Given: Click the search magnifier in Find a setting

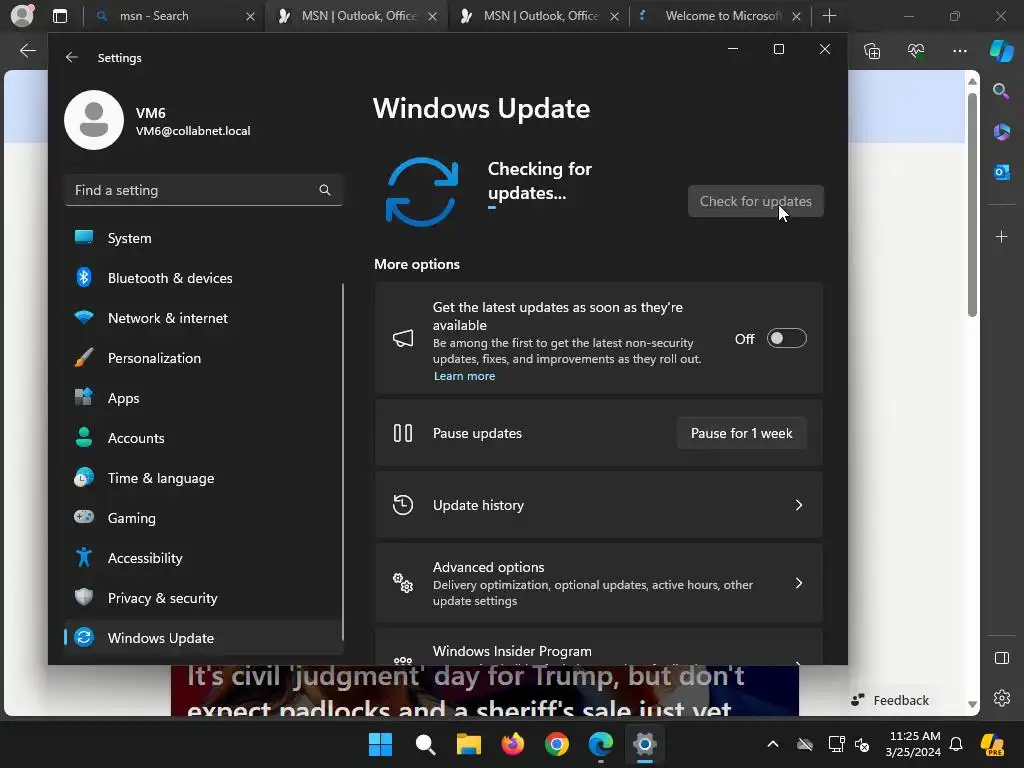Looking at the screenshot, I should [x=325, y=190].
